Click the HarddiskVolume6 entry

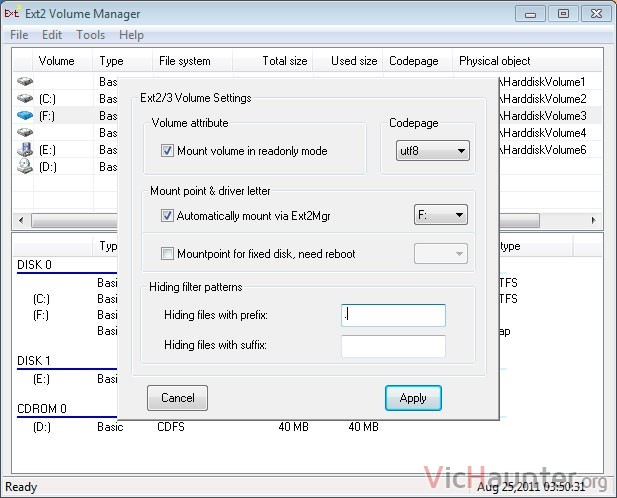click(x=543, y=150)
